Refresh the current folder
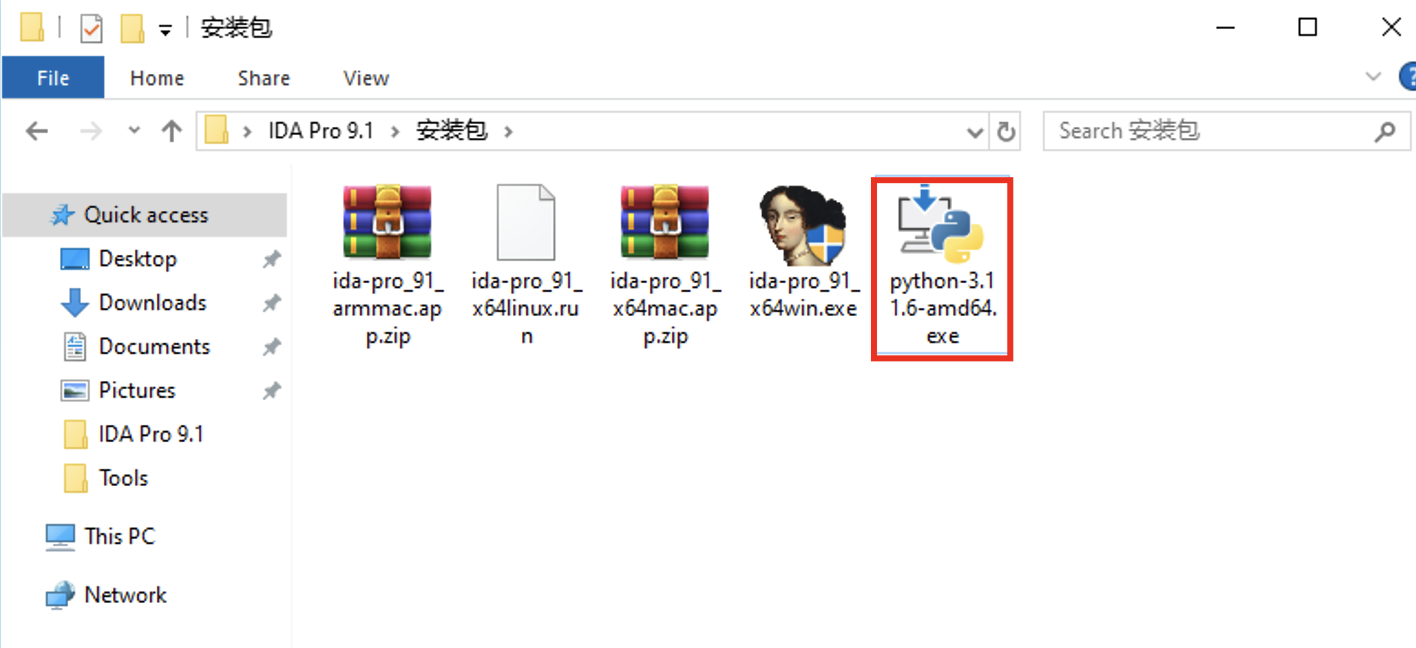Viewport: 1416px width, 648px height. point(1006,132)
